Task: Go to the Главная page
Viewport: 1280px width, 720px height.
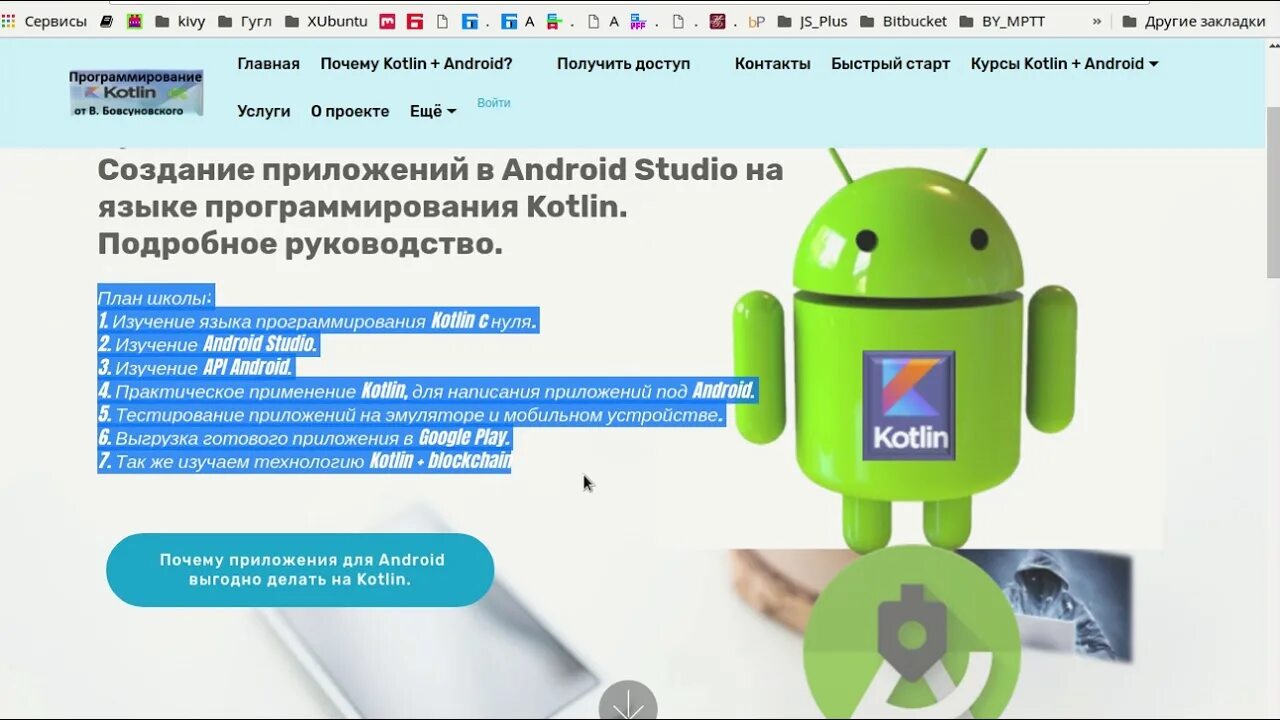Action: (x=268, y=63)
